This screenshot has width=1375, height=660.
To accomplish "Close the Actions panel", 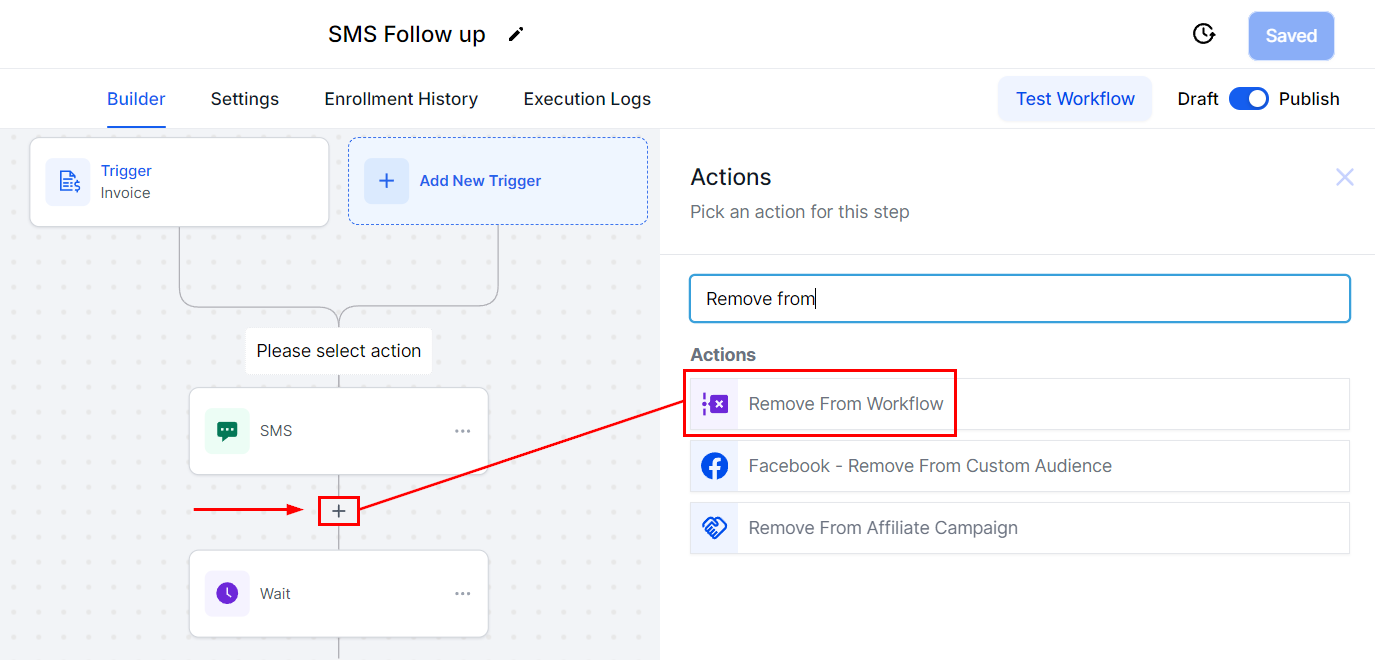I will click(x=1345, y=177).
